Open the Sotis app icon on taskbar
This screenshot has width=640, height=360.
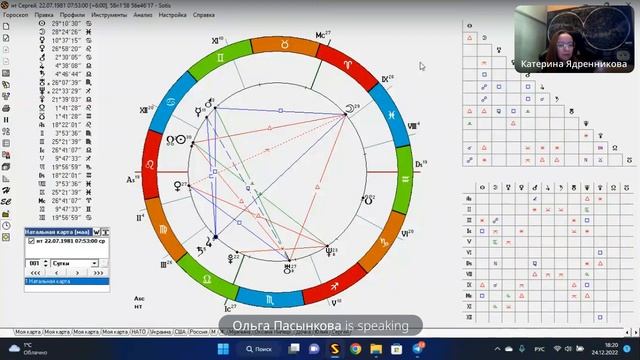[x=335, y=349]
